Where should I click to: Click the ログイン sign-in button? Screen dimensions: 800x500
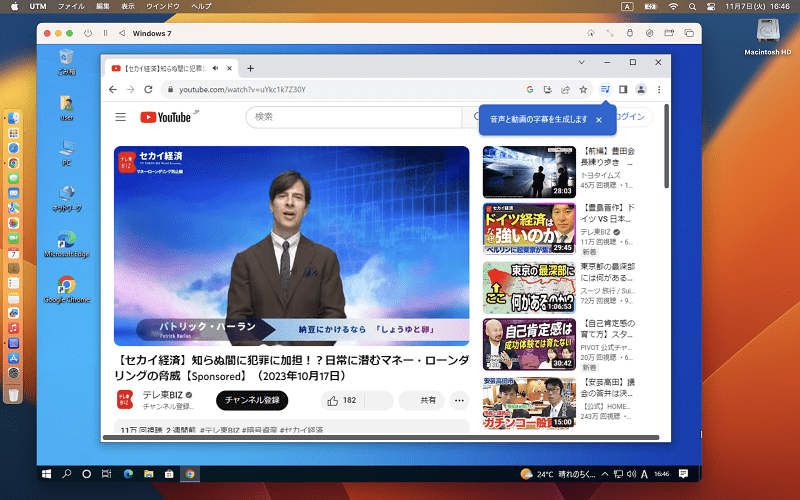pos(633,117)
